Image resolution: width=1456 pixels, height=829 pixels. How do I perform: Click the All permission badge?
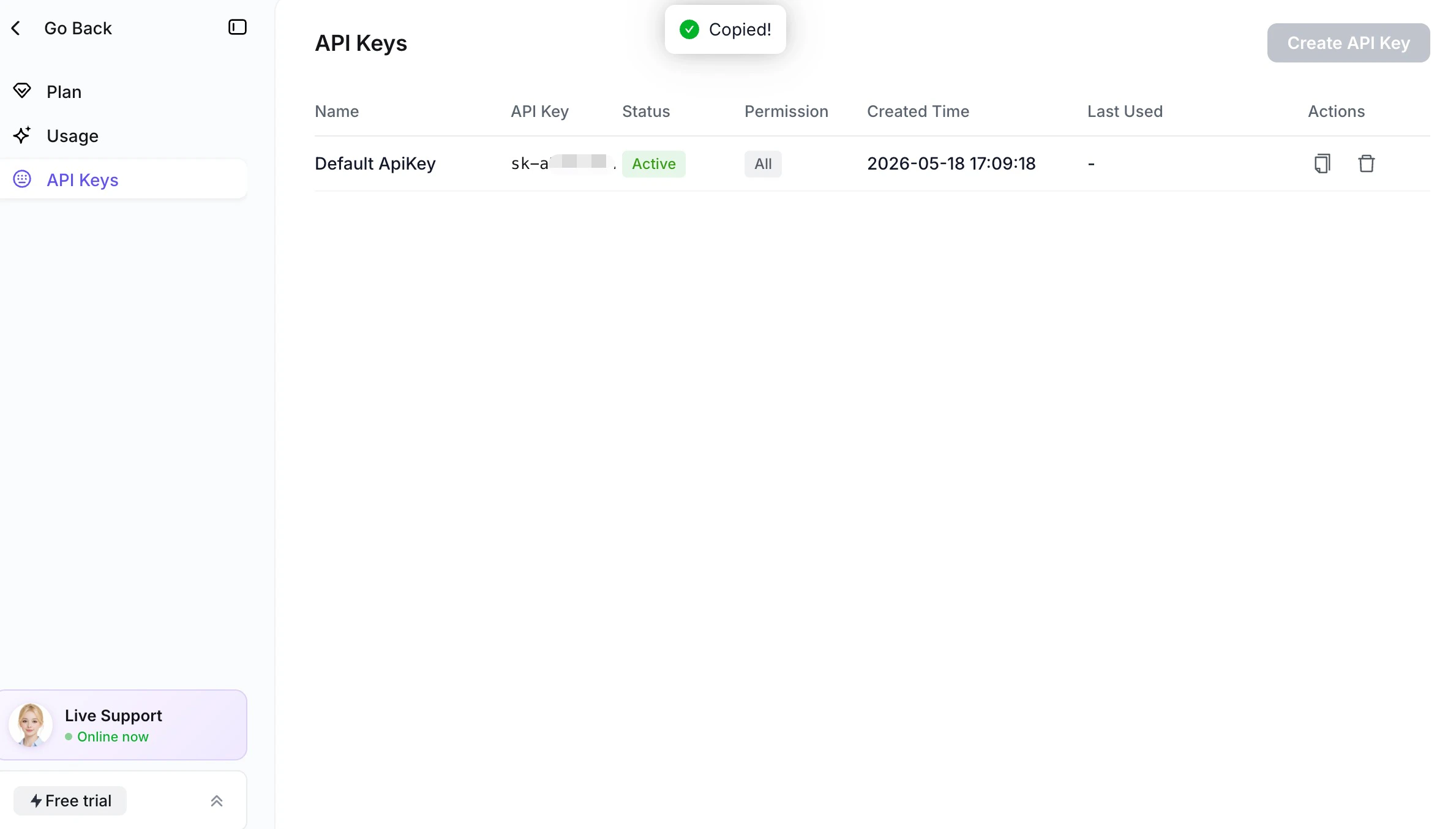[763, 164]
